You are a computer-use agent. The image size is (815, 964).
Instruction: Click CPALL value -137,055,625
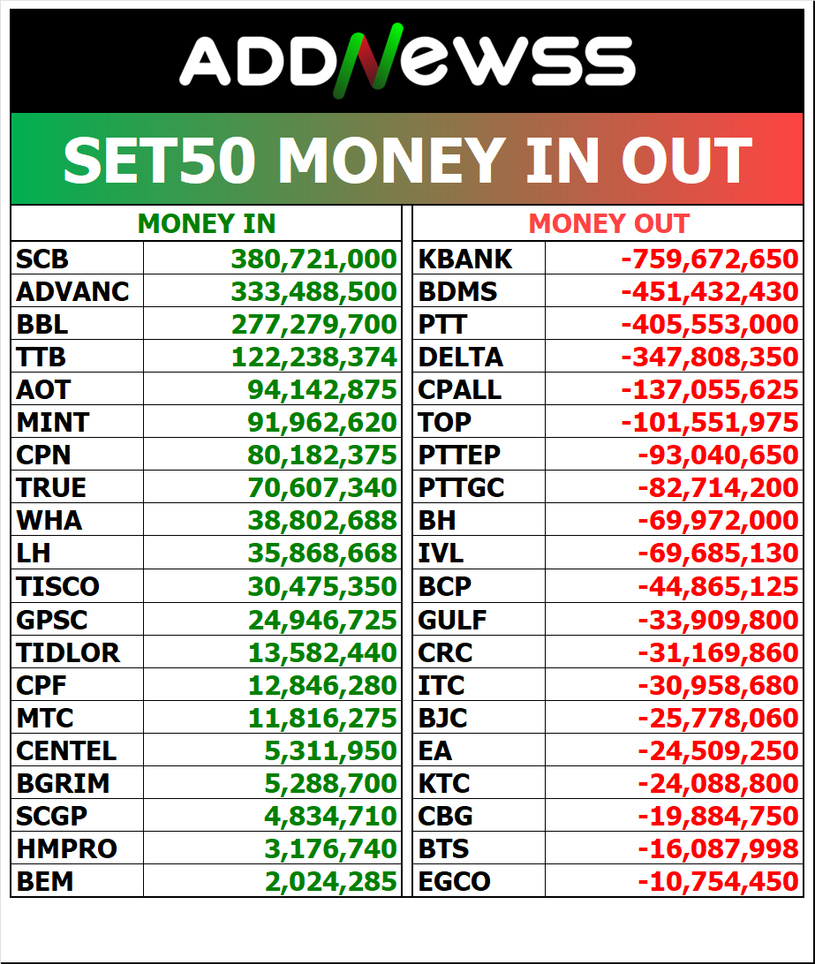tap(710, 390)
